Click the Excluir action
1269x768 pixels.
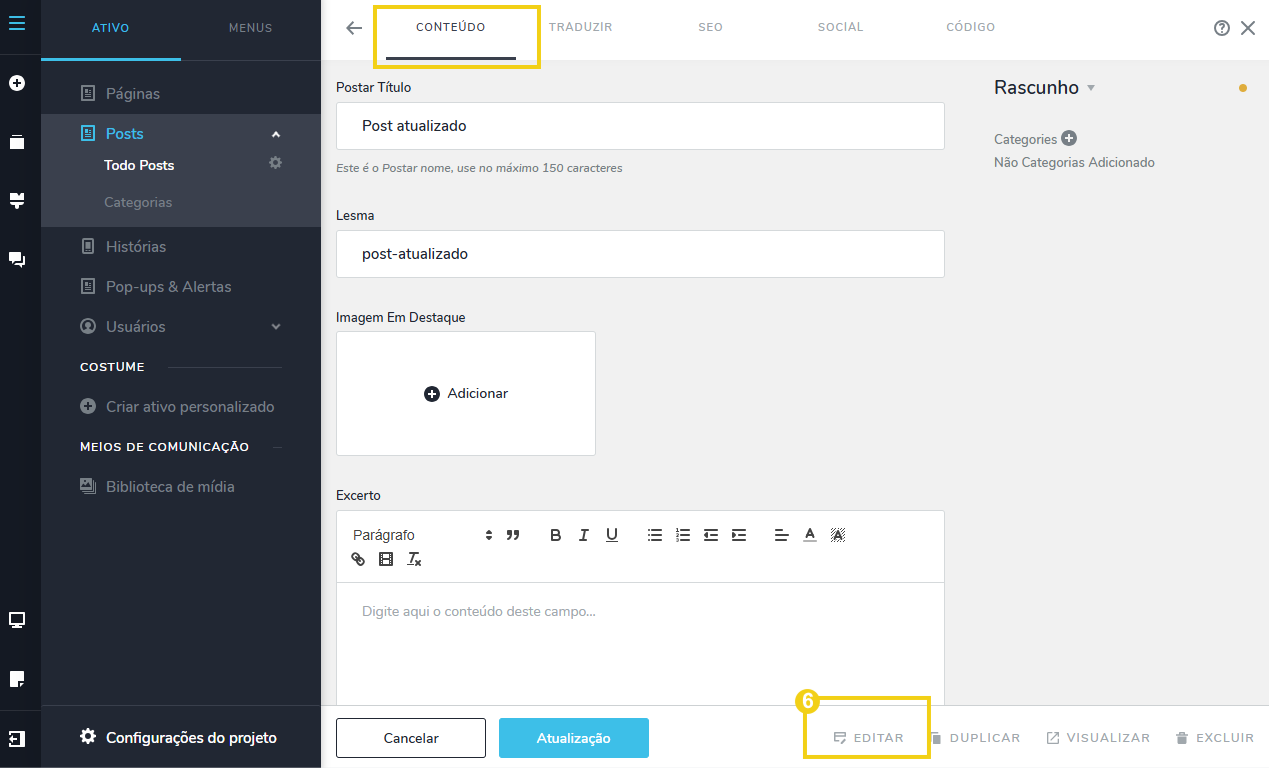(1214, 738)
